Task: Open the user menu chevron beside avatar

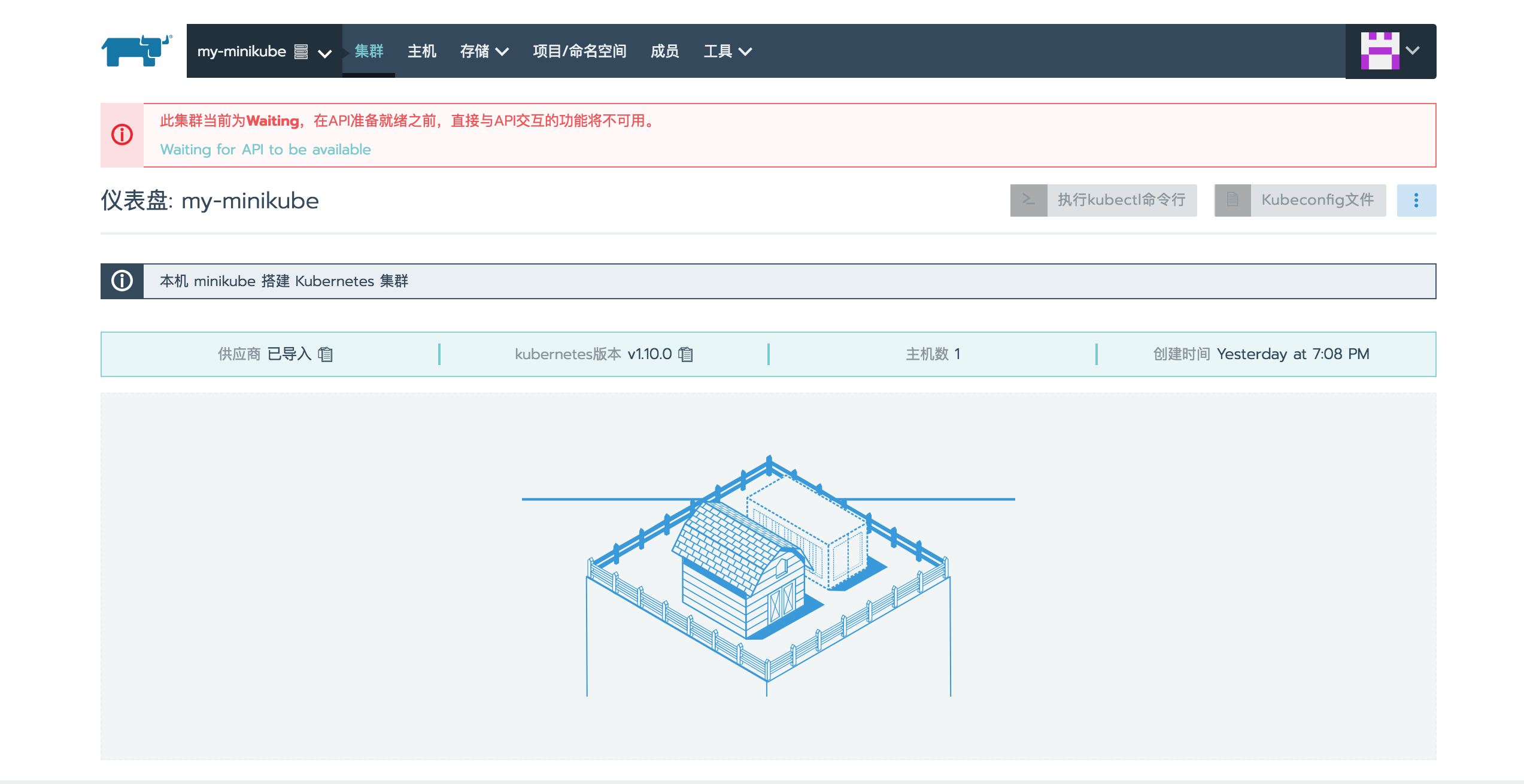Action: pos(1413,51)
